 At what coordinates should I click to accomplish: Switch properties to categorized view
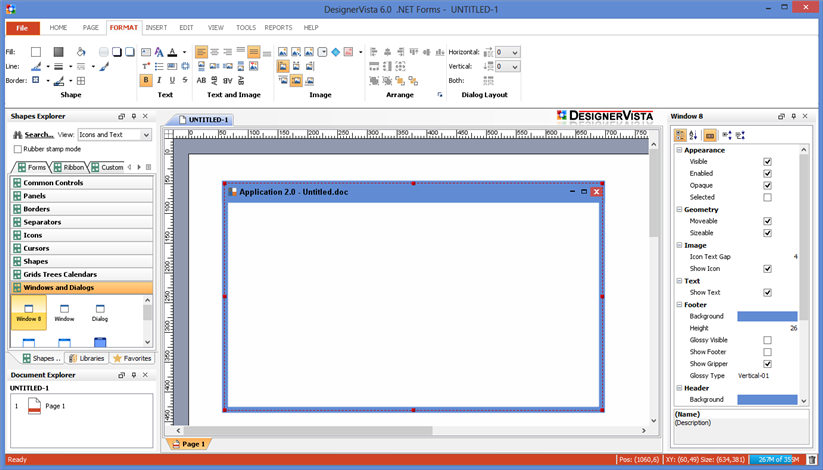click(680, 135)
